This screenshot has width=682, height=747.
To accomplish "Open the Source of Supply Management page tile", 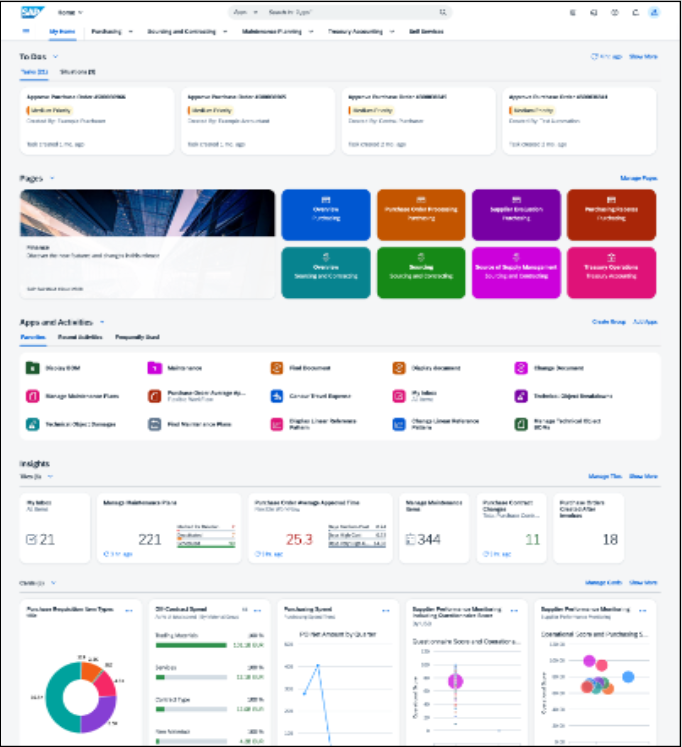I will click(516, 273).
